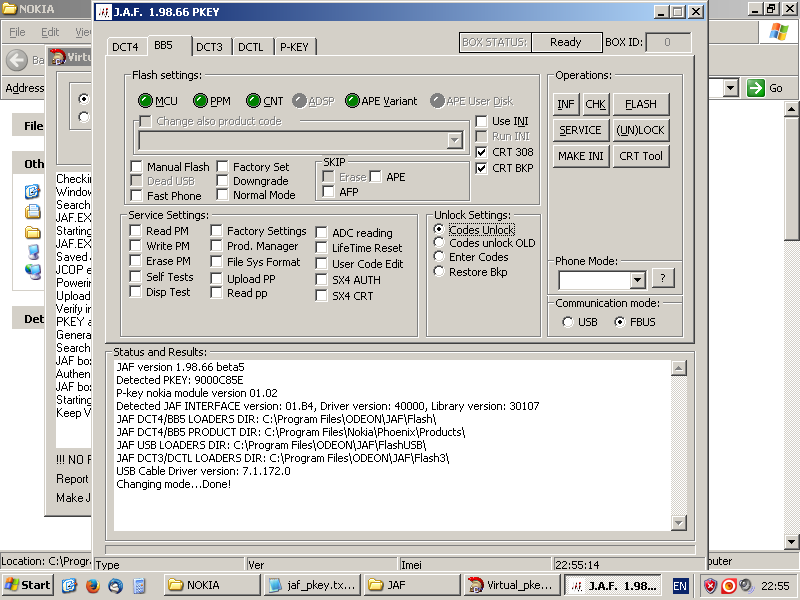Viewport: 800px width, 600px height.
Task: Open the Address bar dropdown arrow
Action: pos(730,88)
